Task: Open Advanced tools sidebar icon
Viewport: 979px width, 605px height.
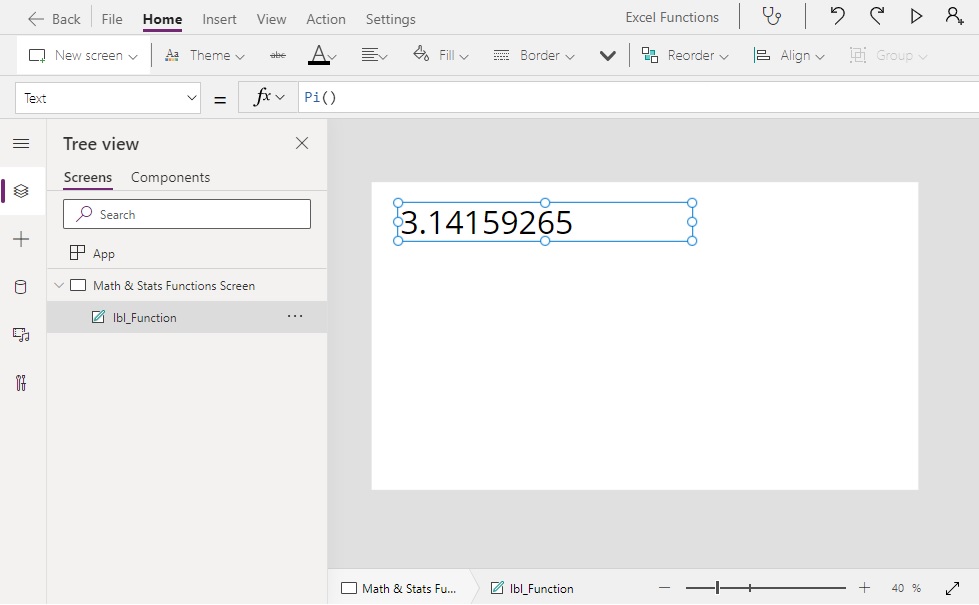Action: coord(21,383)
